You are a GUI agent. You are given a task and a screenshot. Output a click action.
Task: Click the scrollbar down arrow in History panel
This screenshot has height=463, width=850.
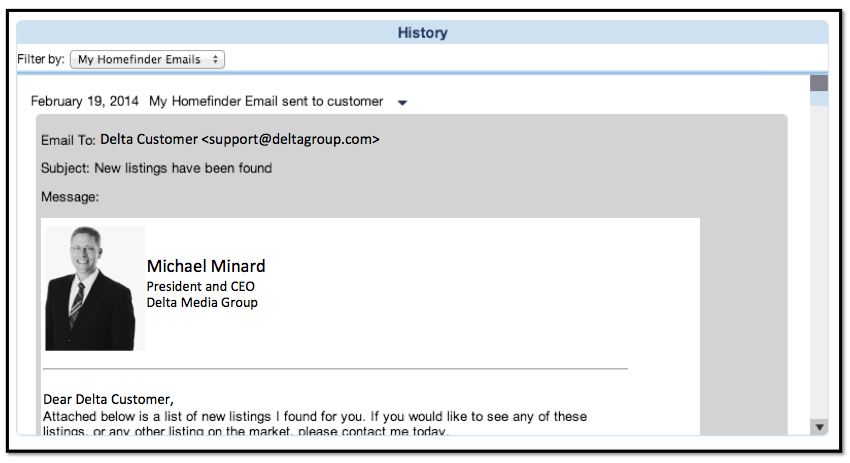click(819, 427)
